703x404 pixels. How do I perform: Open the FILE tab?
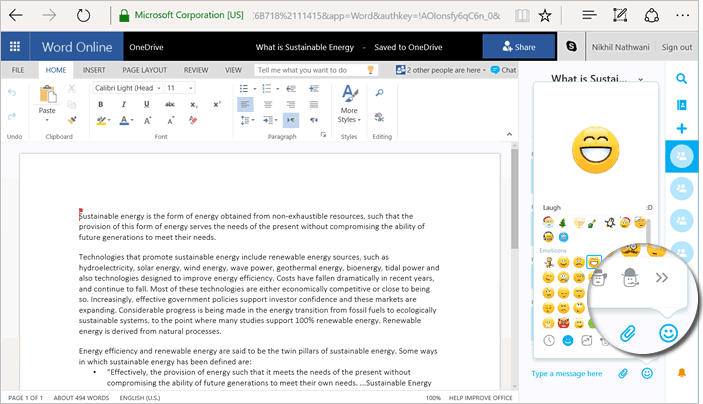pos(18,70)
